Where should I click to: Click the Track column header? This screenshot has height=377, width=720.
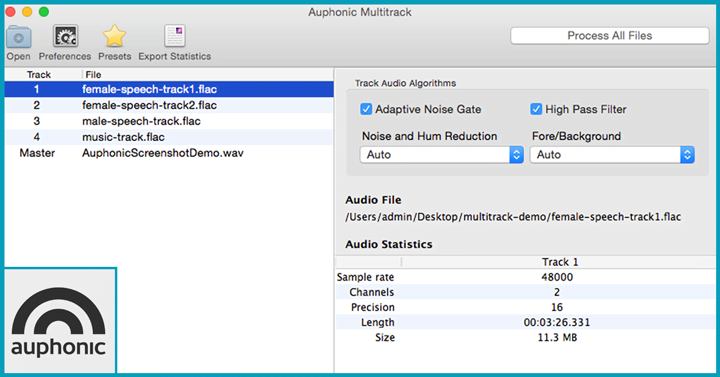39,74
